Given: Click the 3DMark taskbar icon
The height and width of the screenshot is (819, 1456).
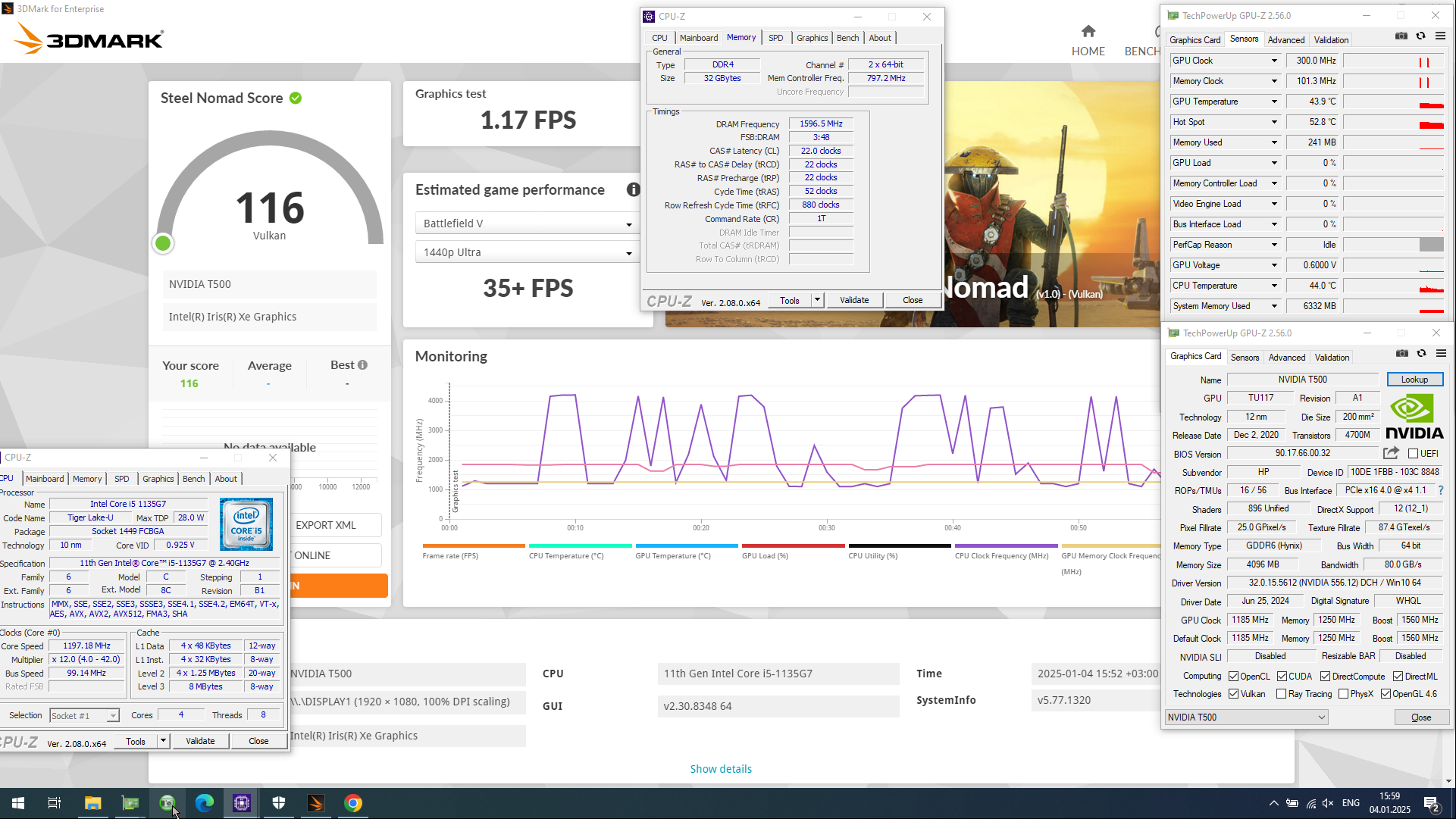Looking at the screenshot, I should tap(316, 803).
